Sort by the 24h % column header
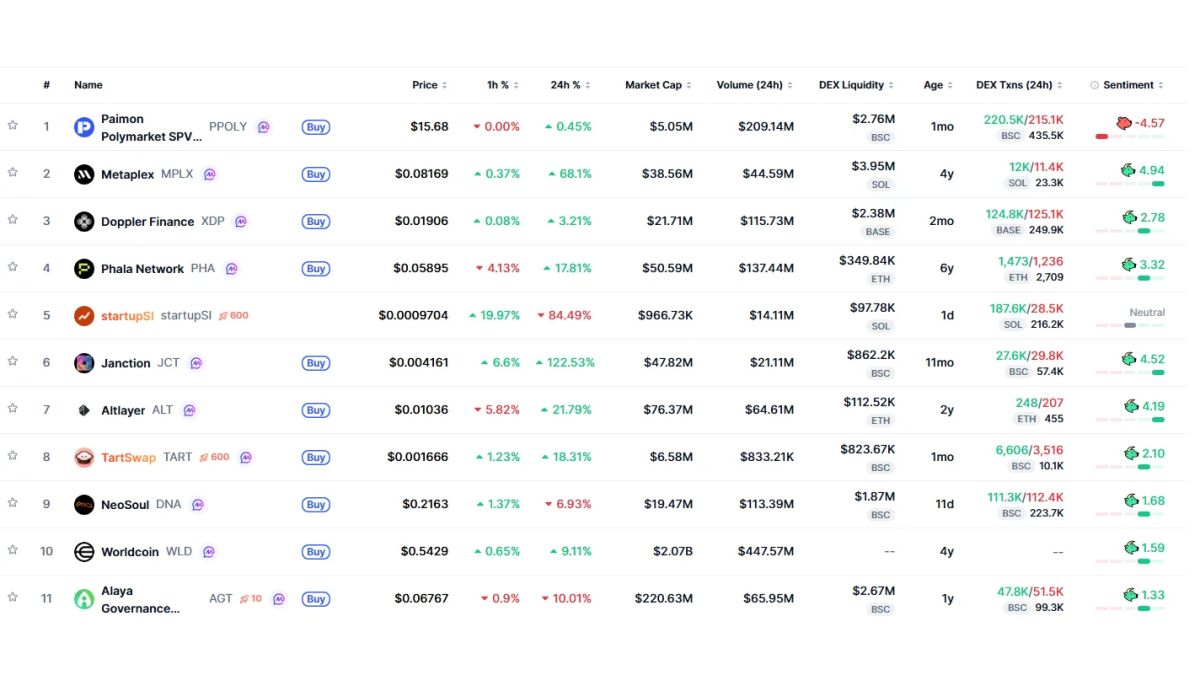Image resolution: width=1200 pixels, height=675 pixels. pos(569,85)
